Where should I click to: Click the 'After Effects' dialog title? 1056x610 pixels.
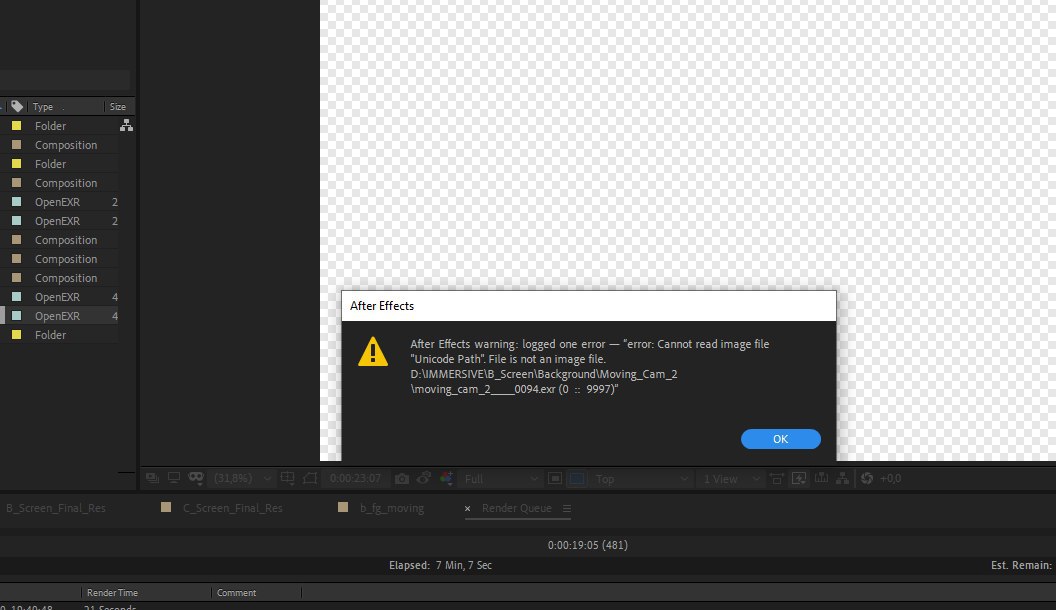click(382, 306)
